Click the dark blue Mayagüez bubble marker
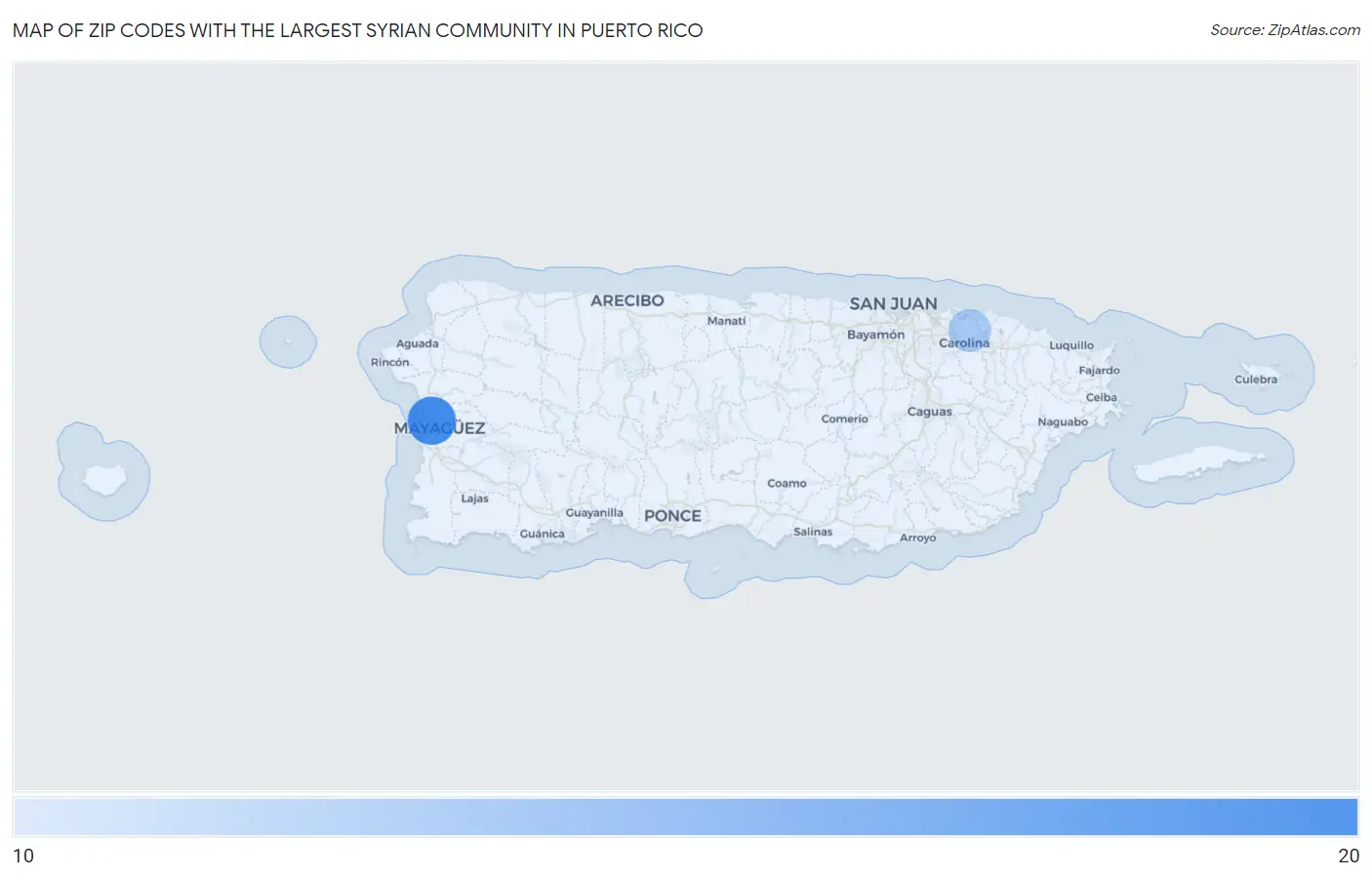 pos(431,420)
